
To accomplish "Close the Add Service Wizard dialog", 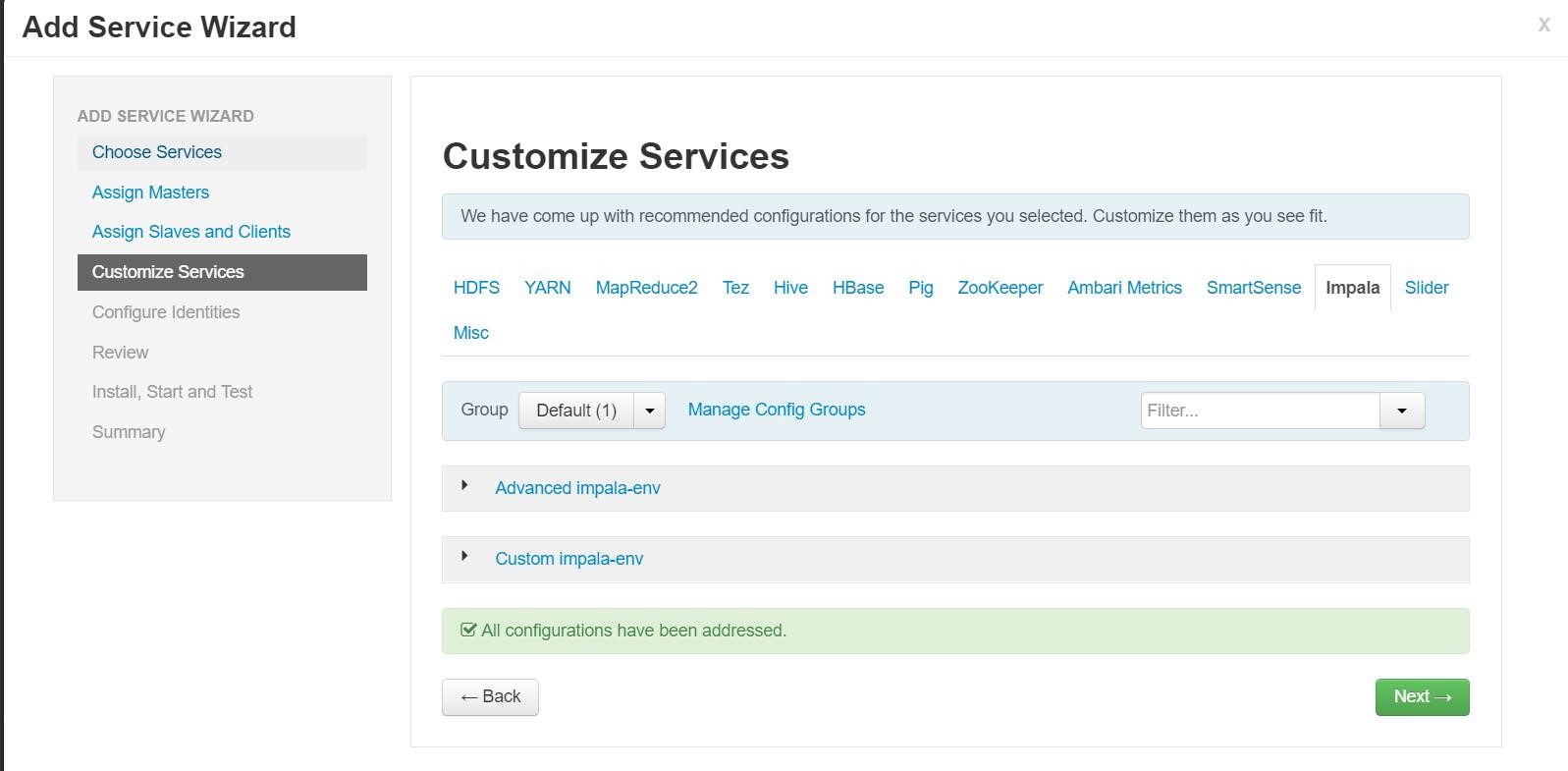I will click(1543, 26).
